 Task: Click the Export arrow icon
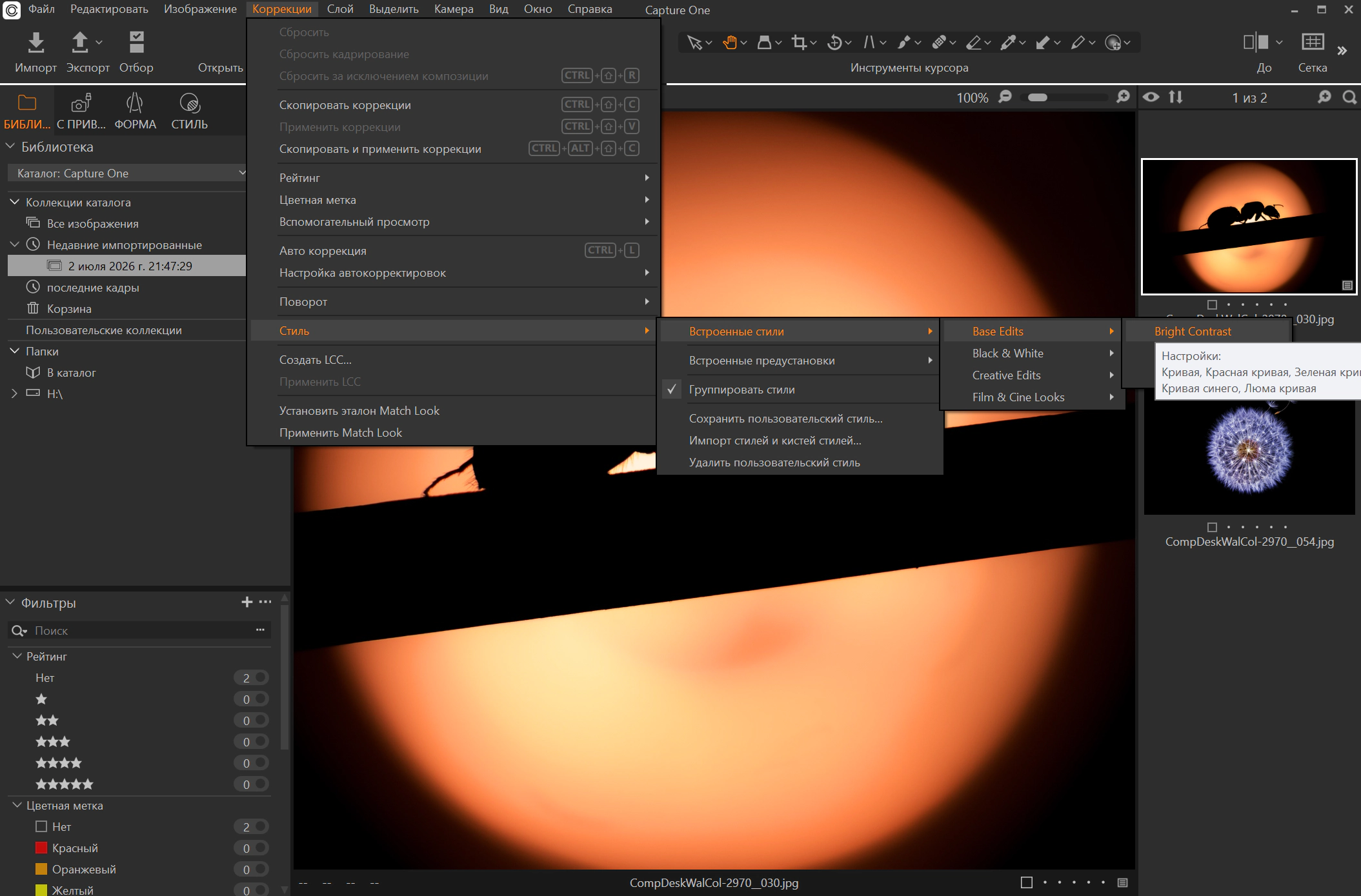click(x=79, y=43)
